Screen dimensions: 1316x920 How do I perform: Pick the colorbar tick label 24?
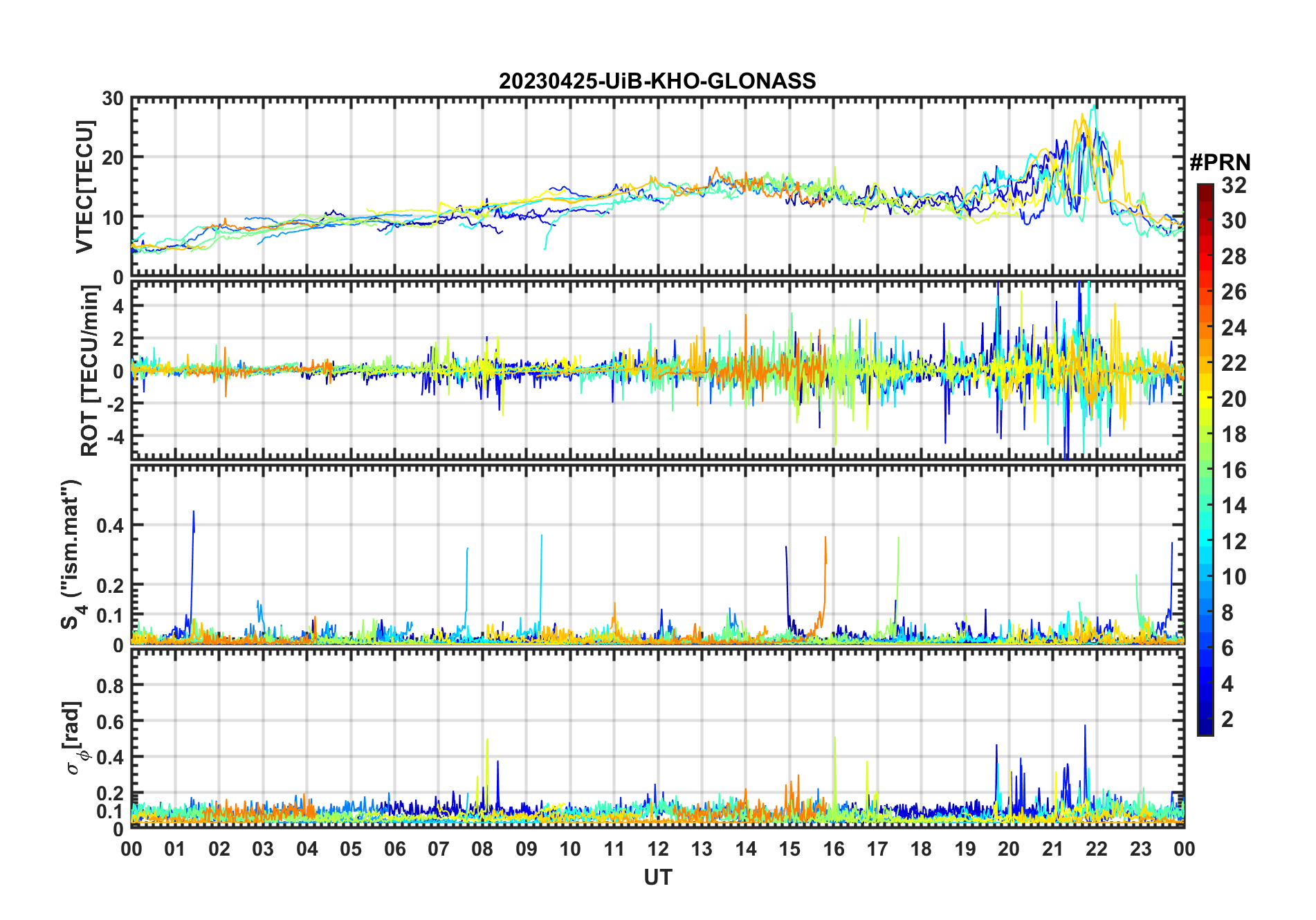1234,328
